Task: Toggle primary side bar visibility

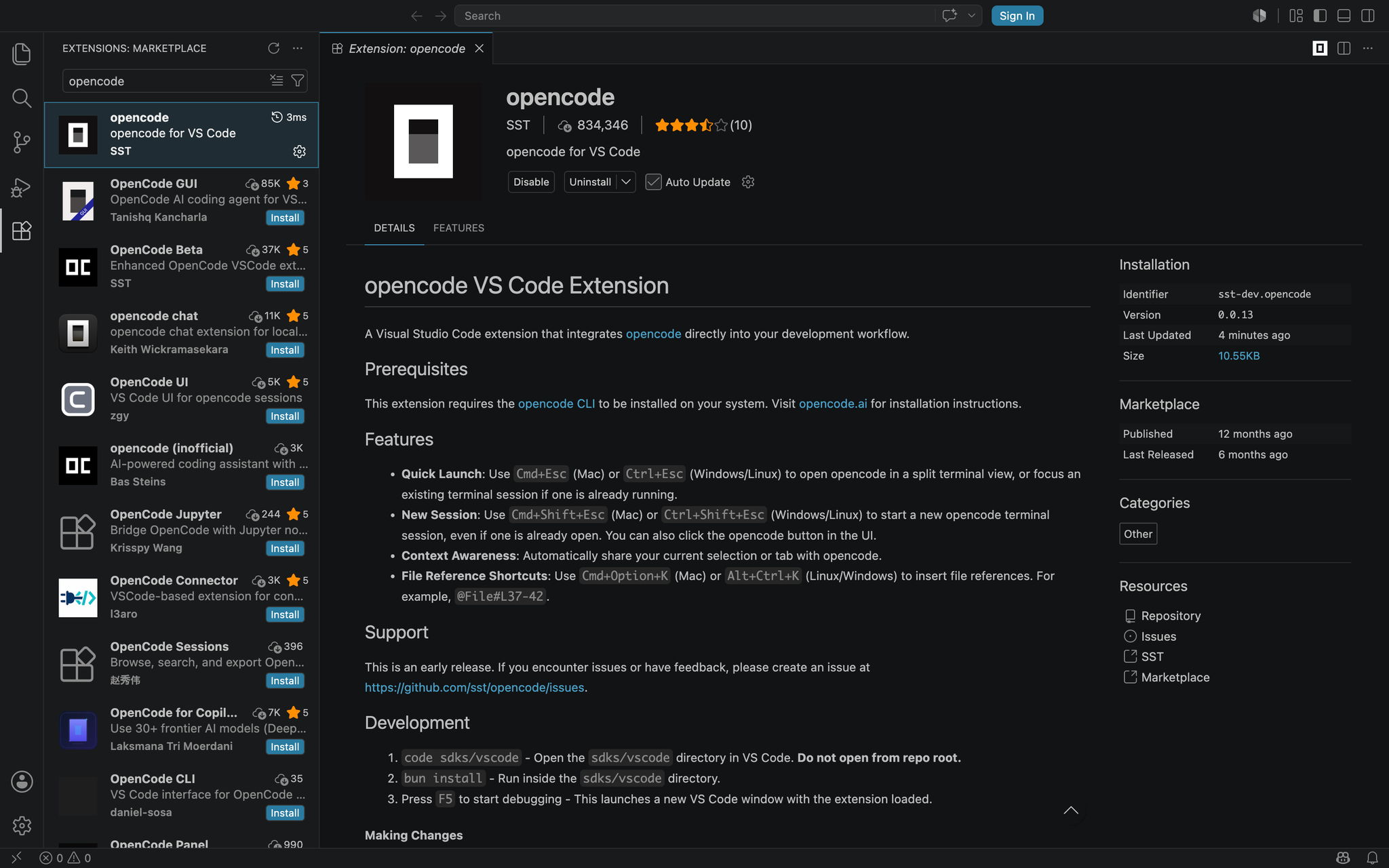Action: pos(1320,16)
